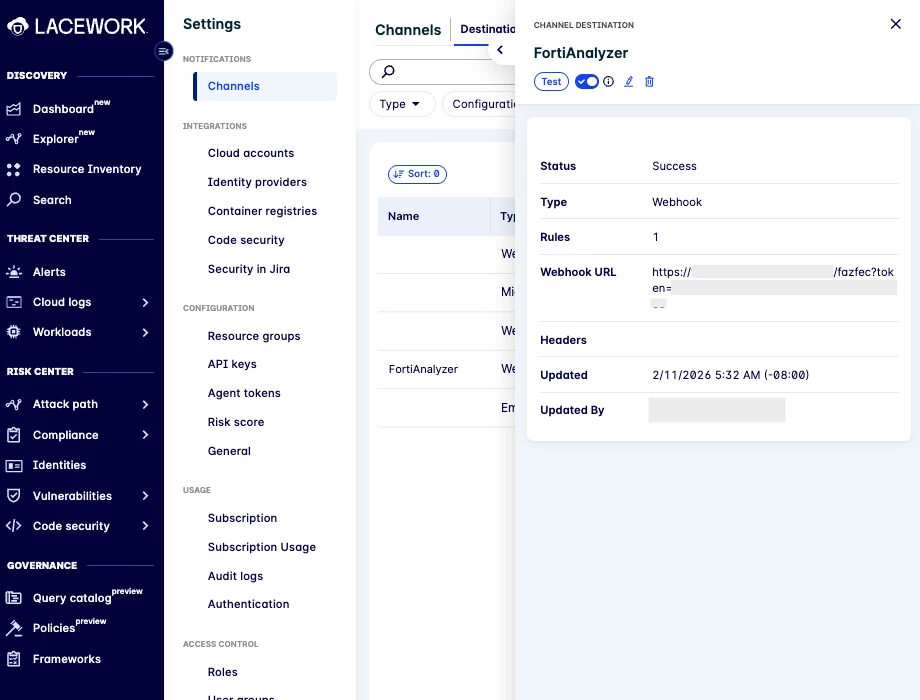Click the channels search field

click(x=442, y=72)
